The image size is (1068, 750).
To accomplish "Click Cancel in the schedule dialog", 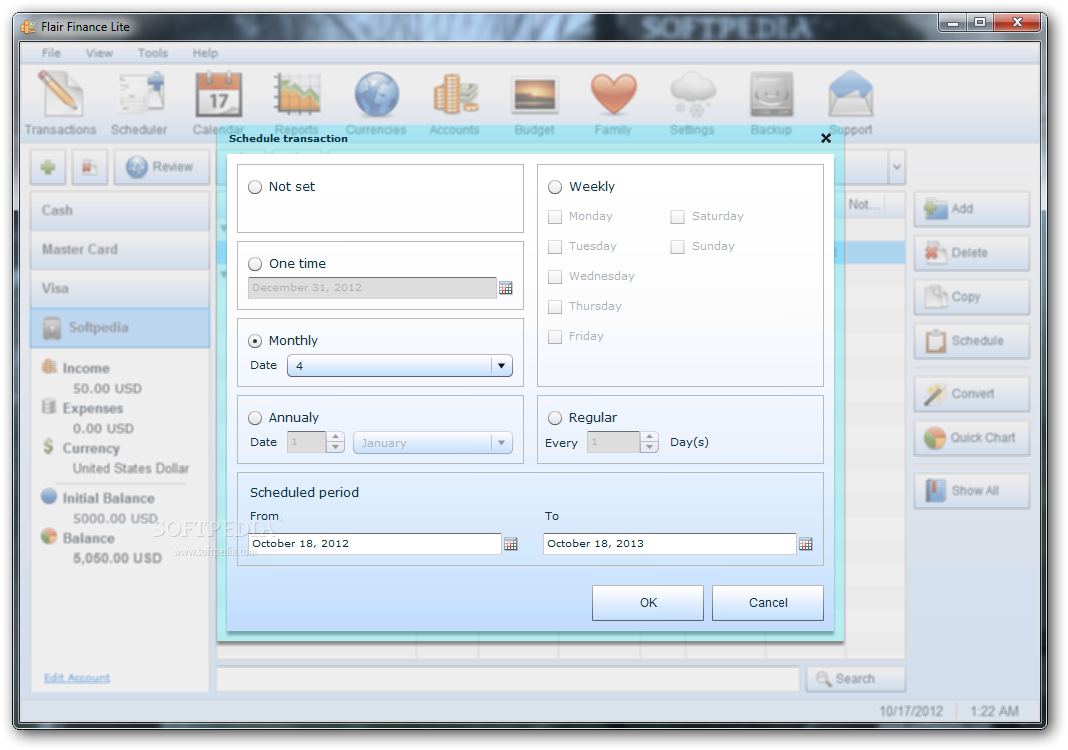I will point(768,603).
